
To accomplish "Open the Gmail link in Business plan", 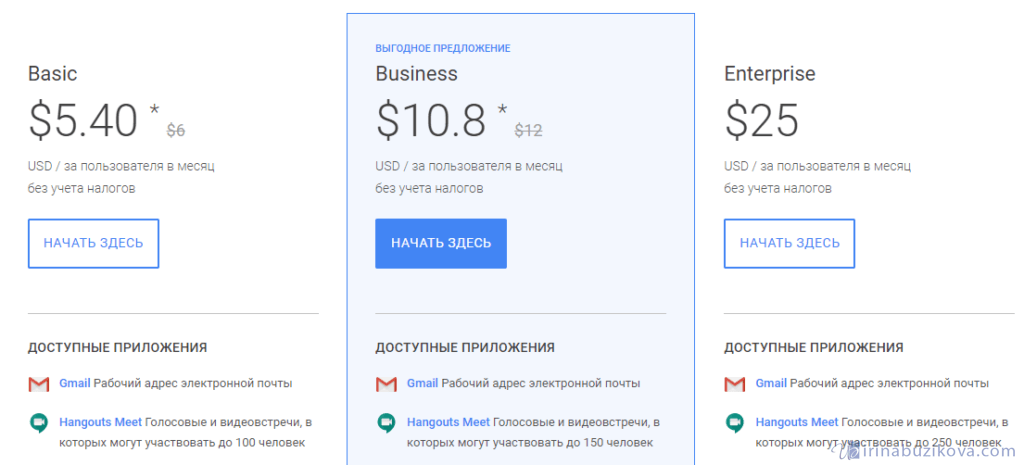I will 422,383.
